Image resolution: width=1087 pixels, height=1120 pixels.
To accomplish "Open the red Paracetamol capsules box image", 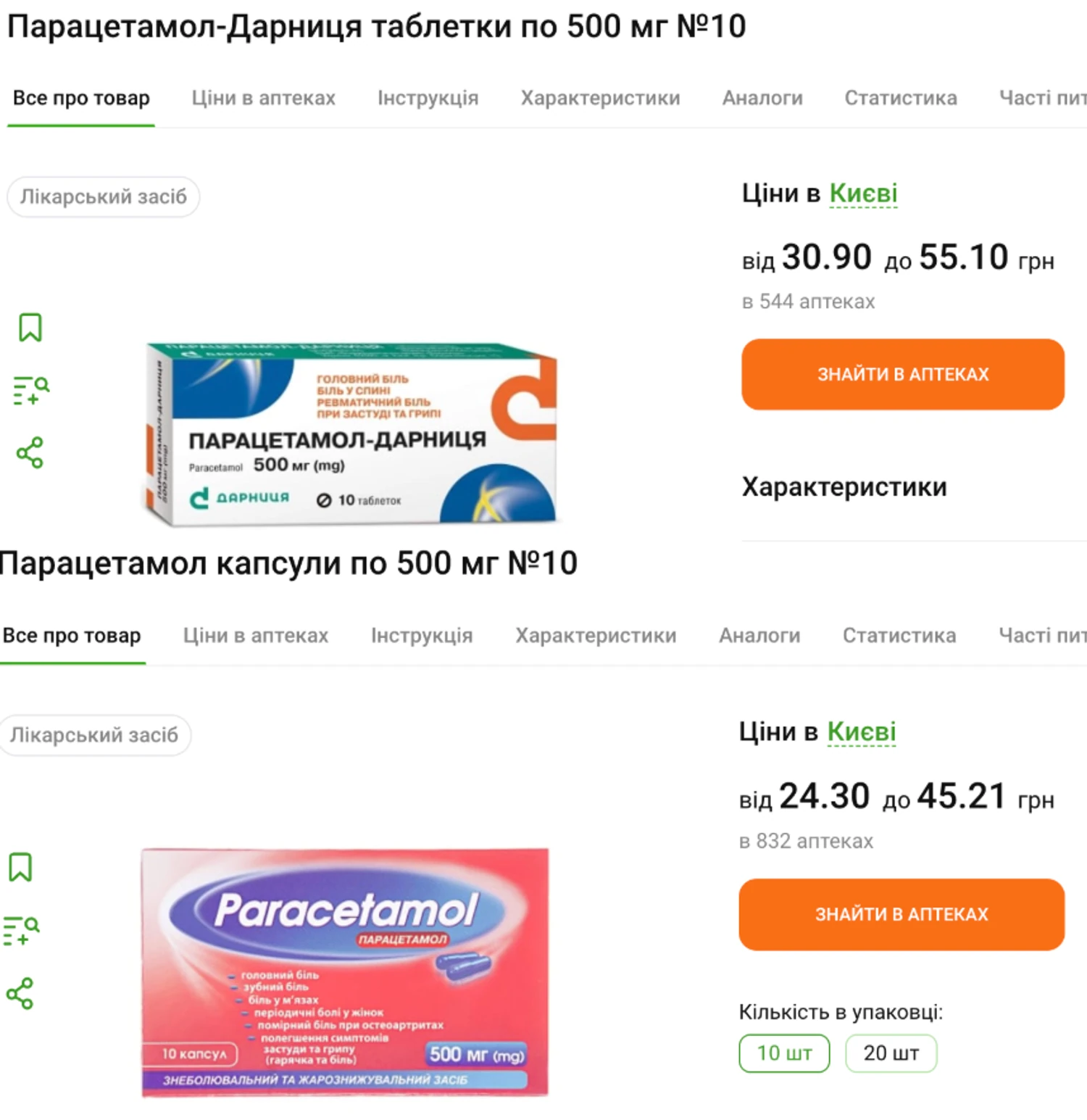I will 345,971.
